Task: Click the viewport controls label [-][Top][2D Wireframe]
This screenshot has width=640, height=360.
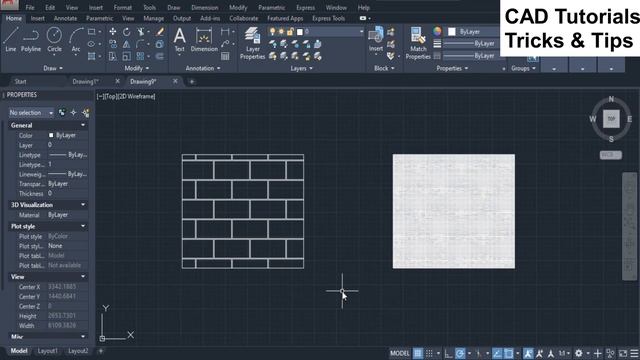Action: point(126,97)
